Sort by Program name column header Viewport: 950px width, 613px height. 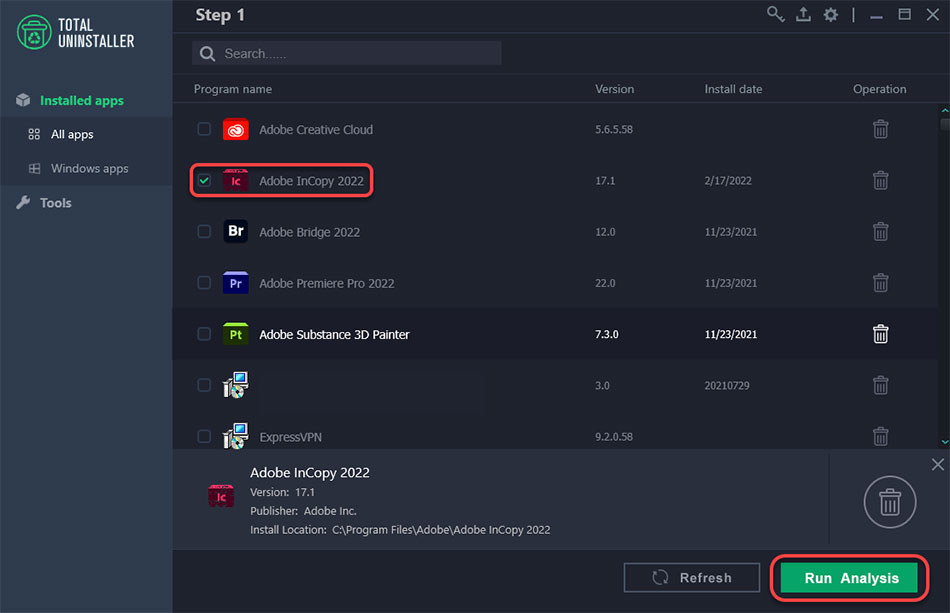tap(233, 89)
